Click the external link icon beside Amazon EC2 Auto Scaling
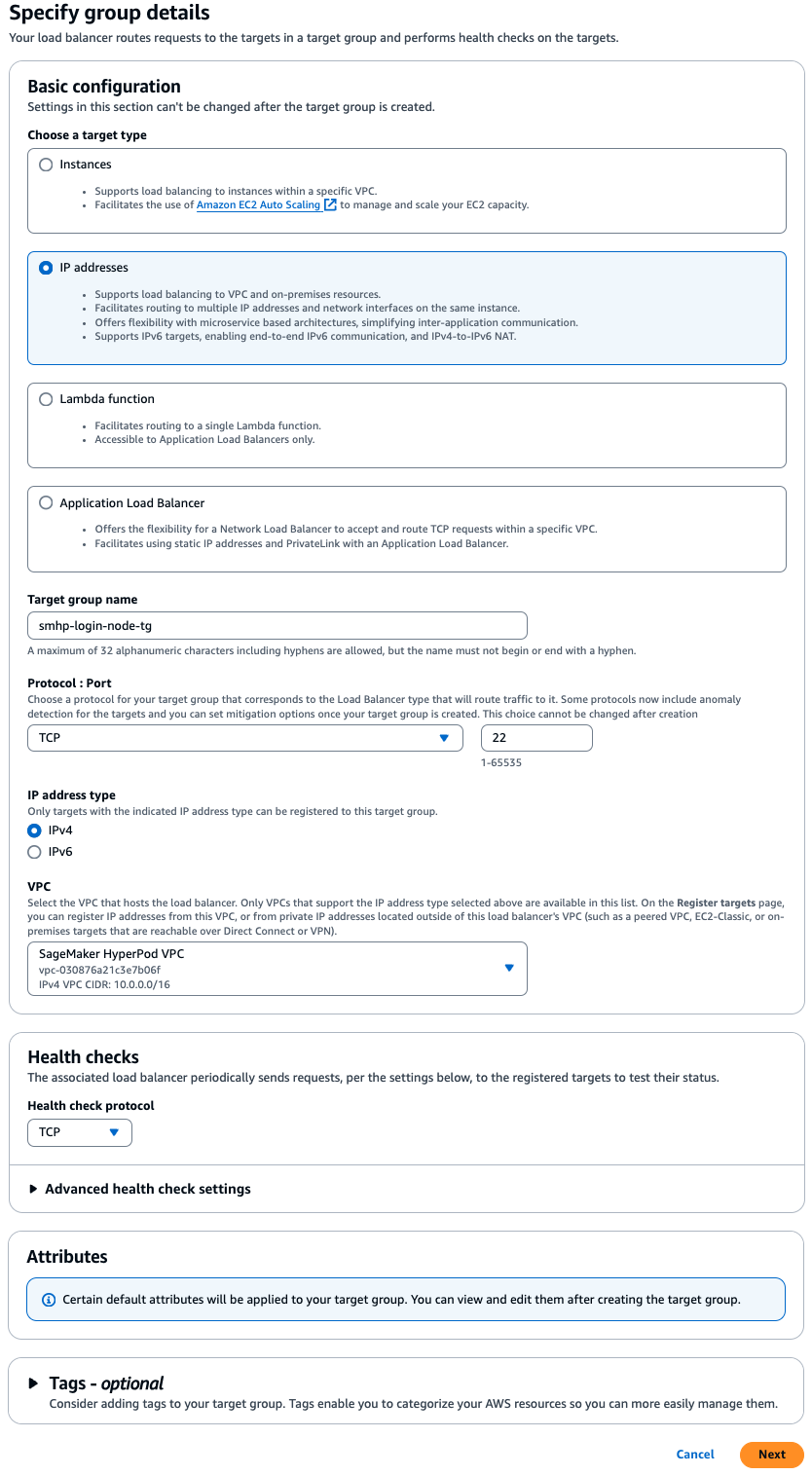The width and height of the screenshot is (812, 1475). pyautogui.click(x=329, y=204)
